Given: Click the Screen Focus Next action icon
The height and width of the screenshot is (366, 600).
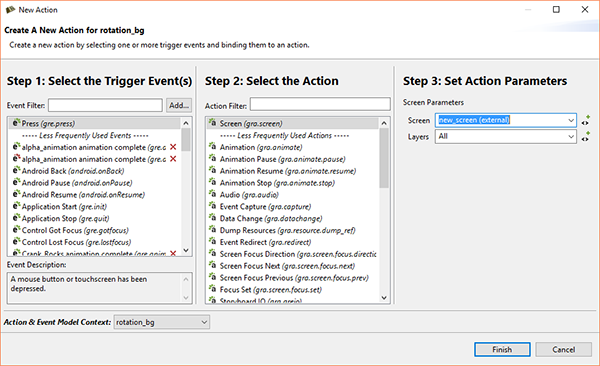Looking at the screenshot, I should [212, 265].
